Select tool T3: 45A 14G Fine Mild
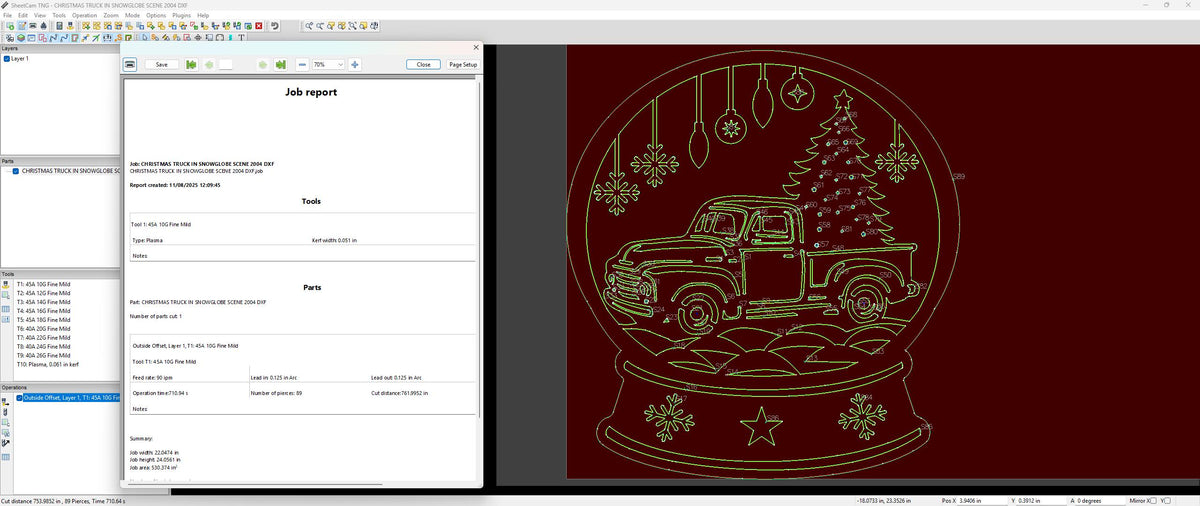Screen dimensions: 1200x506 click(44, 302)
